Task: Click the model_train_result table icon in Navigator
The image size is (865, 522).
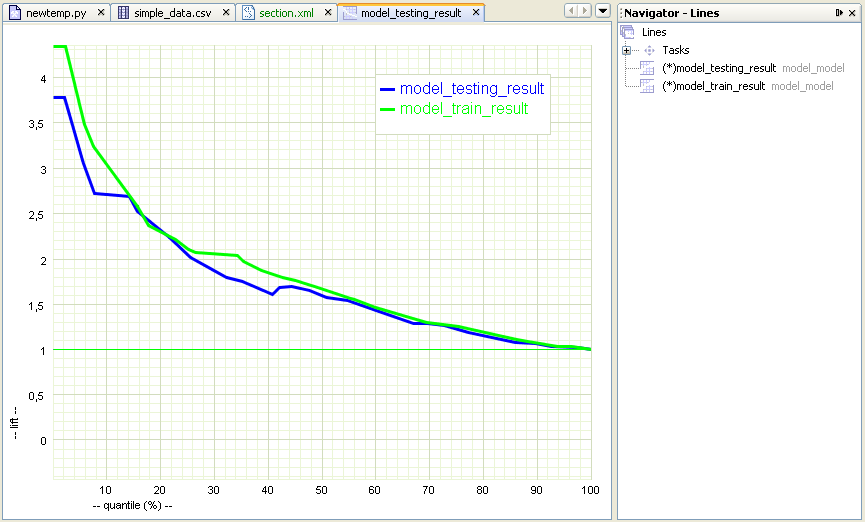Action: (647, 86)
